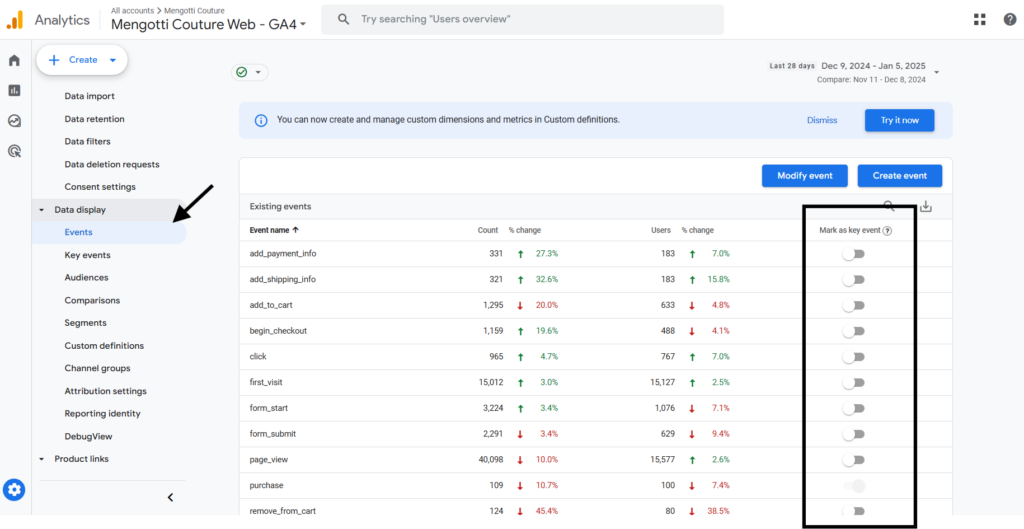Open Consent settings in sidebar
Screen dimensions: 1024x529
click(100, 187)
